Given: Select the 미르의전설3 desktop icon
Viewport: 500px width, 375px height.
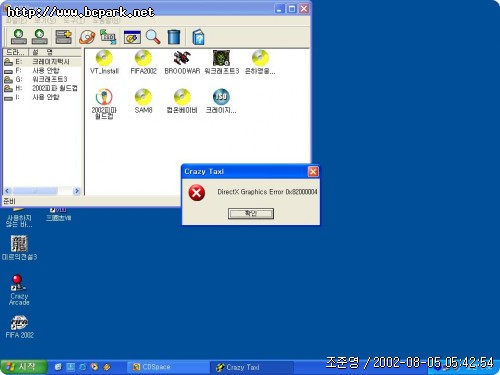Looking at the screenshot, I should pos(19,248).
